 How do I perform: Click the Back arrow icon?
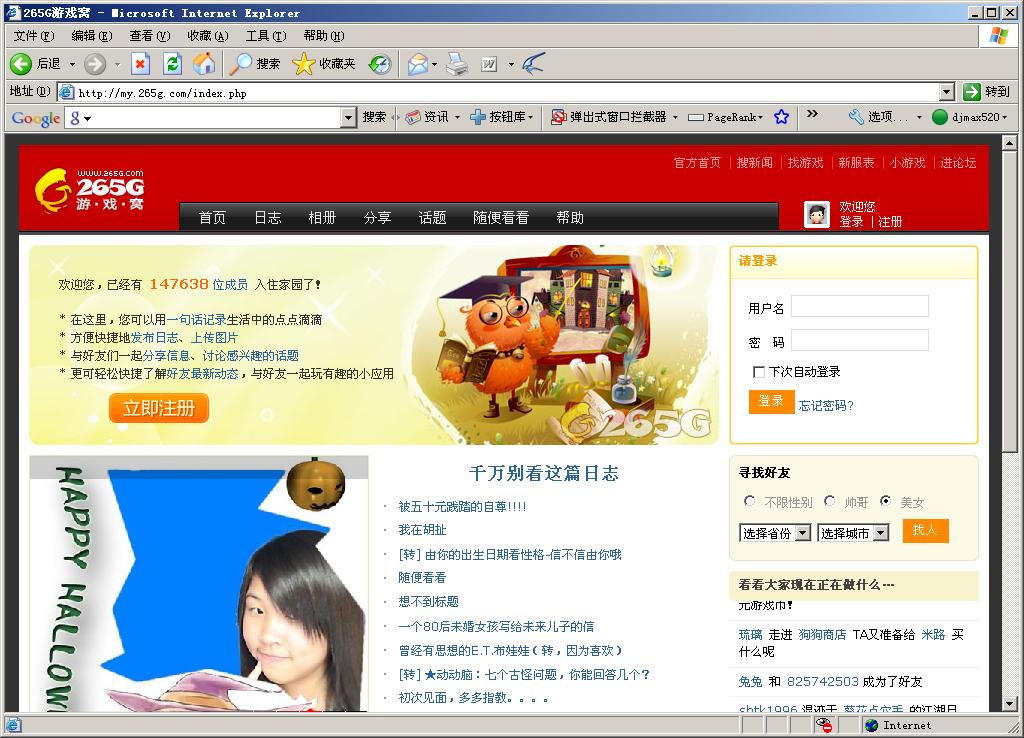point(20,63)
